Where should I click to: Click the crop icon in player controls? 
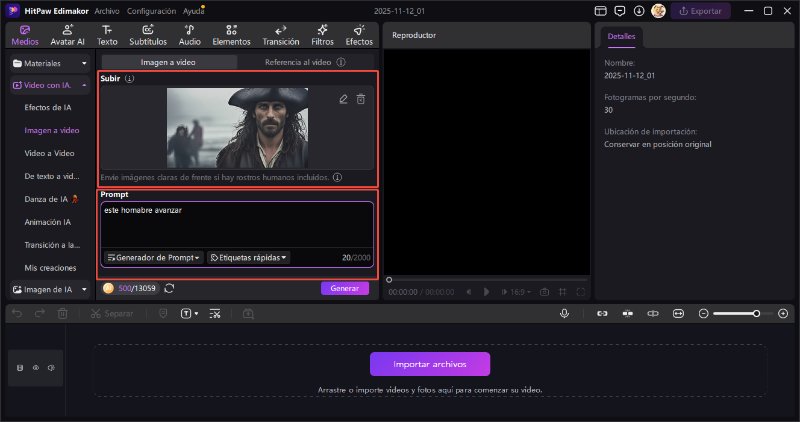coord(562,292)
